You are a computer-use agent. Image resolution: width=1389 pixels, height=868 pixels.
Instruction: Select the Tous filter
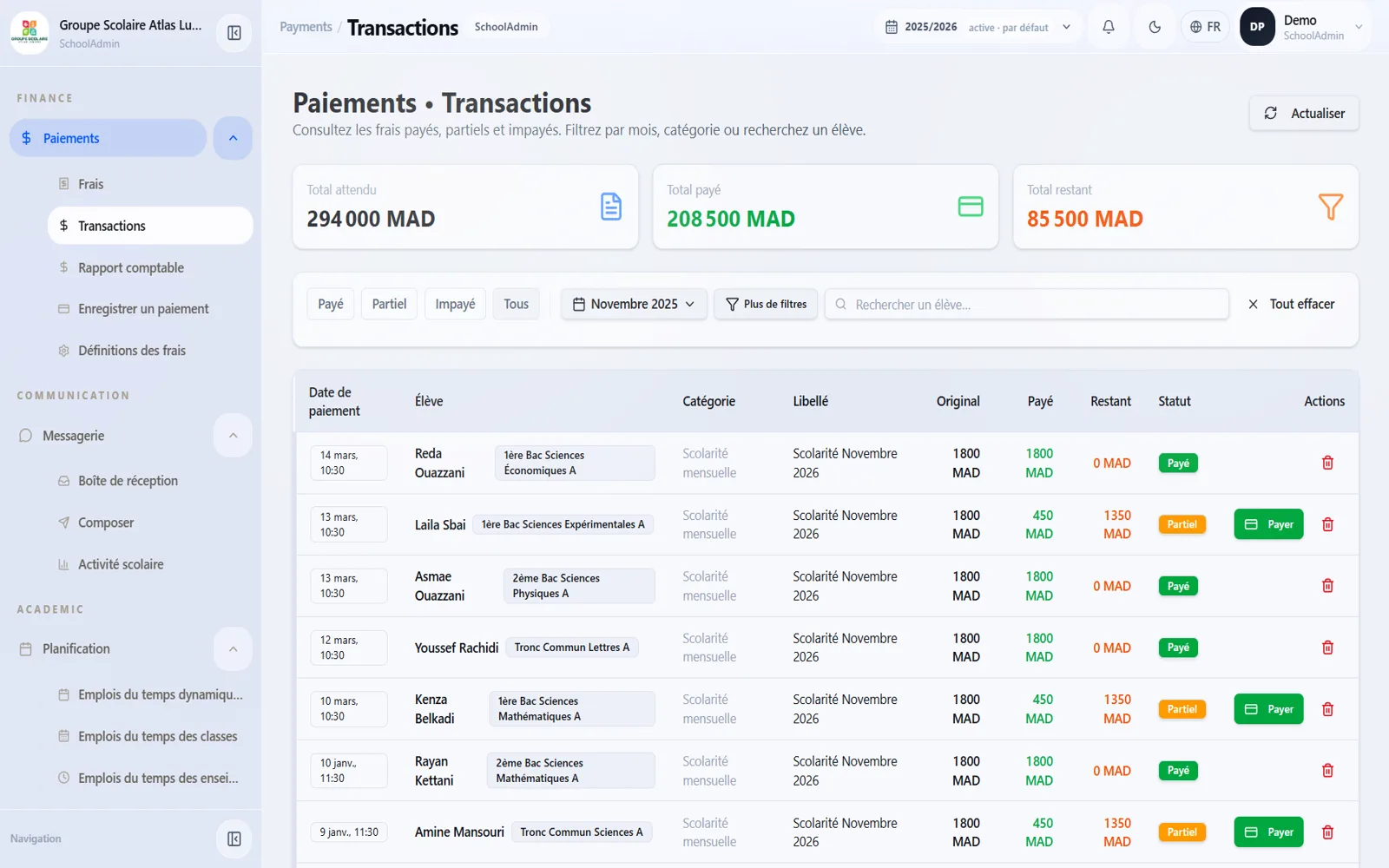(516, 304)
